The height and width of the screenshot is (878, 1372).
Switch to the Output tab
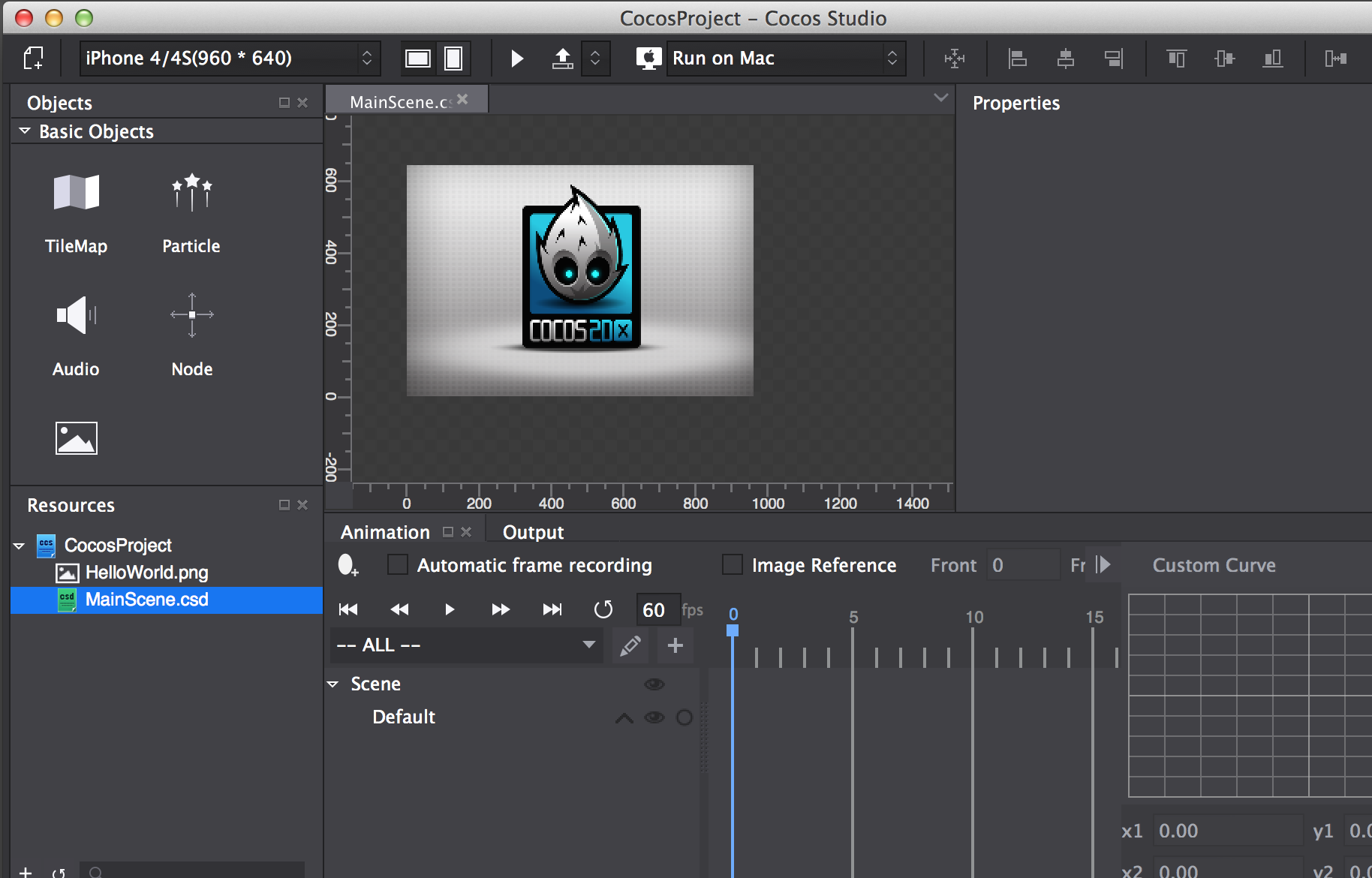point(533,532)
